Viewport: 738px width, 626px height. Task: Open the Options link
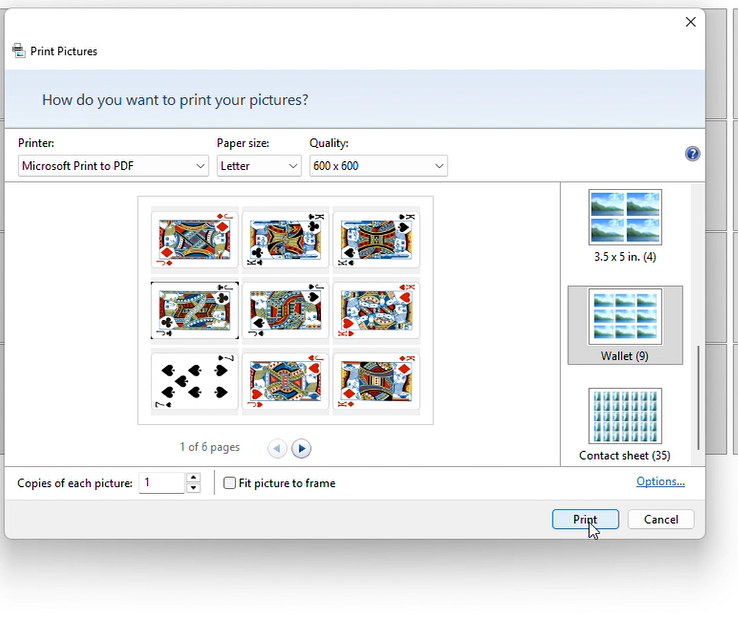pos(660,482)
